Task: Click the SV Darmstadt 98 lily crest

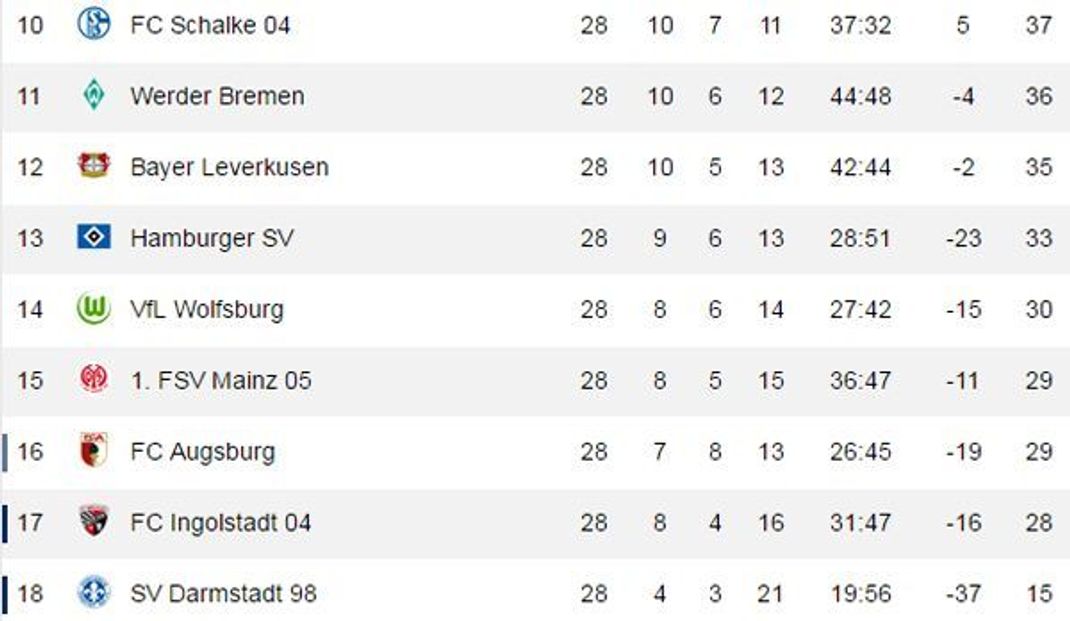Action: coord(93,592)
